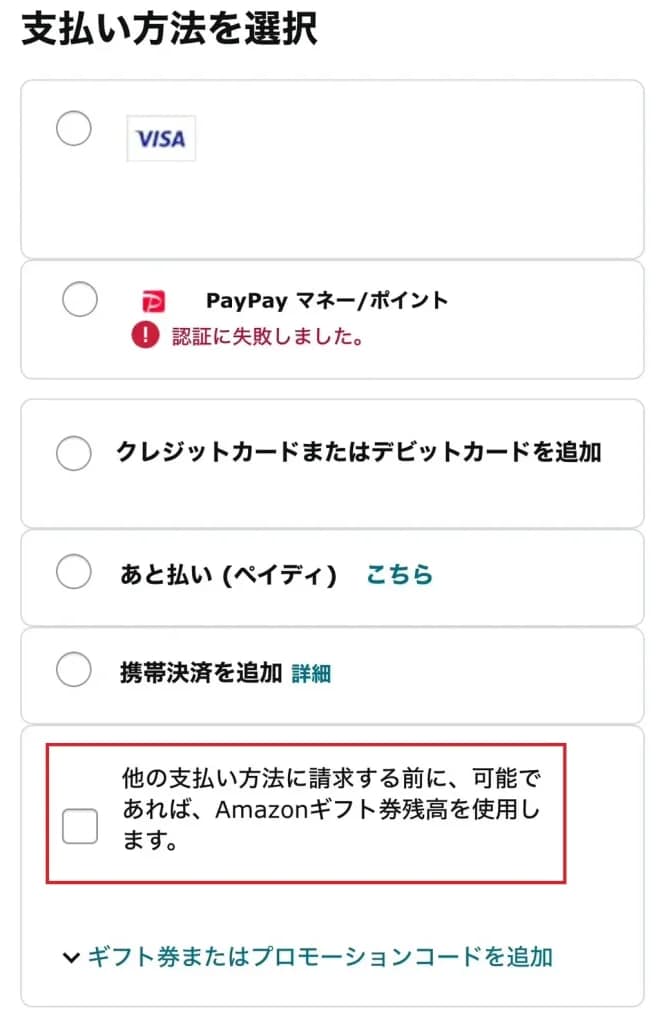Viewport: 665px width, 1024px height.
Task: Open the 詳細 link for 携帯決済
Action: tap(311, 673)
